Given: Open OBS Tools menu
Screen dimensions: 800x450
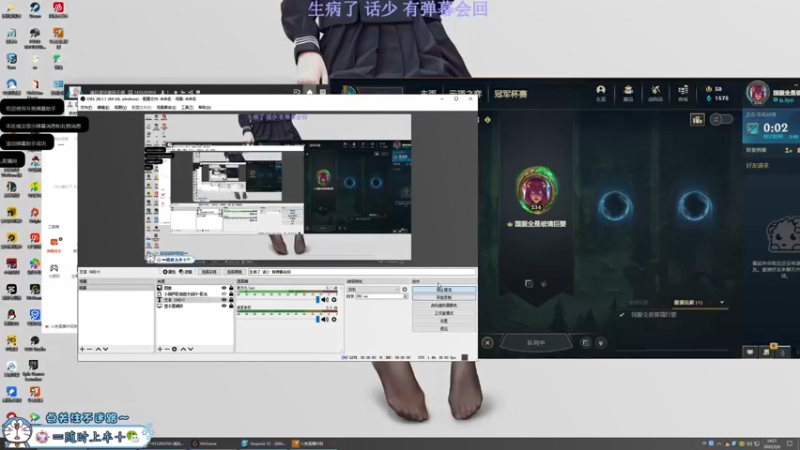Looking at the screenshot, I should pos(187,108).
